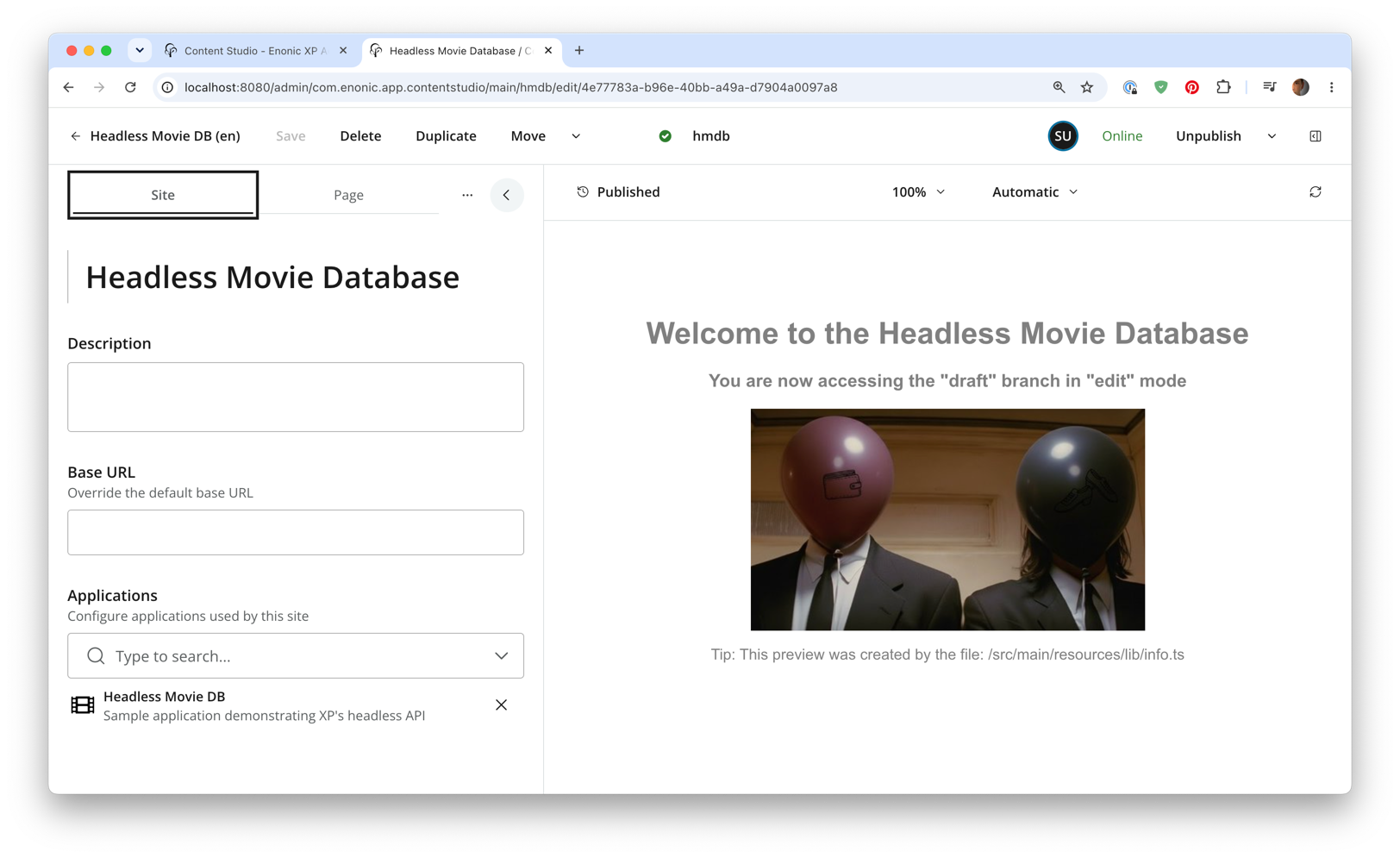Open the Automatic preview mode dropdown
This screenshot has height=858, width=1400.
pos(1034,192)
